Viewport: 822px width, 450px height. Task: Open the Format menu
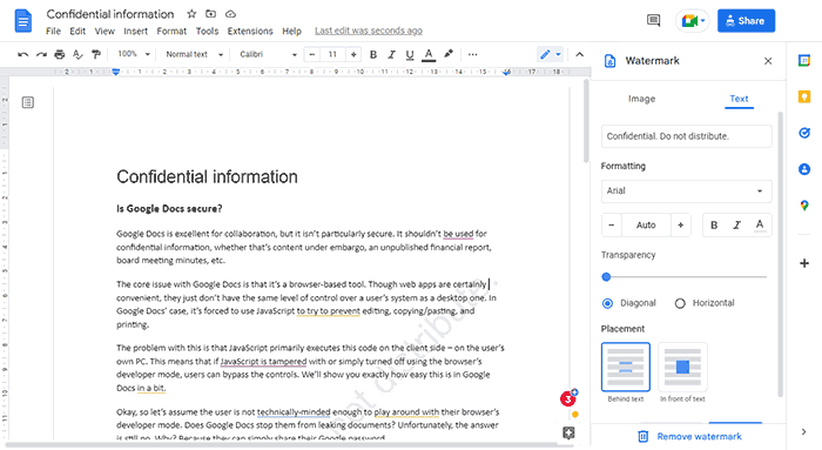coord(171,31)
